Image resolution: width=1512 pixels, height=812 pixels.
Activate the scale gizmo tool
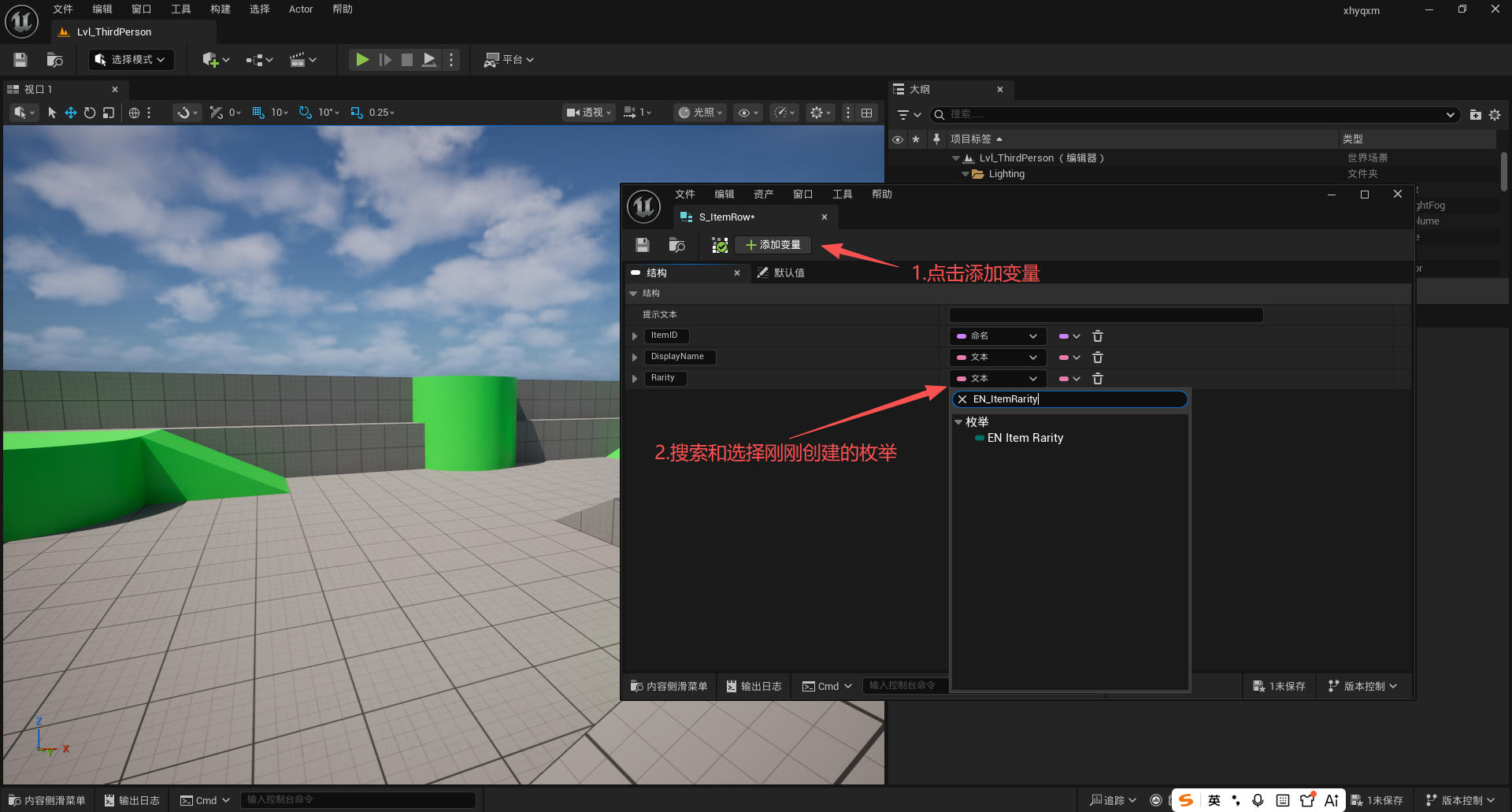coord(109,113)
